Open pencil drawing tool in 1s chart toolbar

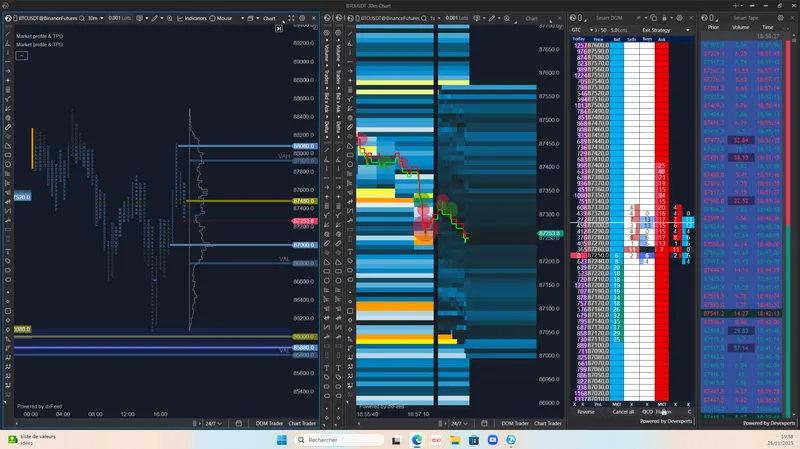[491, 18]
